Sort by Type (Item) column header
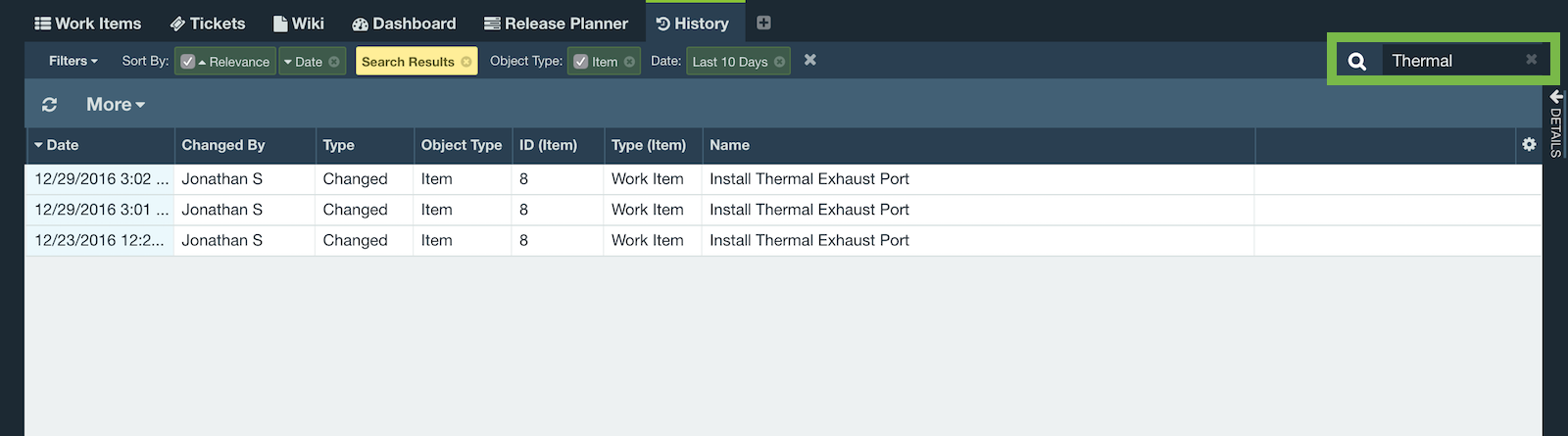The height and width of the screenshot is (436, 1568). click(x=653, y=145)
